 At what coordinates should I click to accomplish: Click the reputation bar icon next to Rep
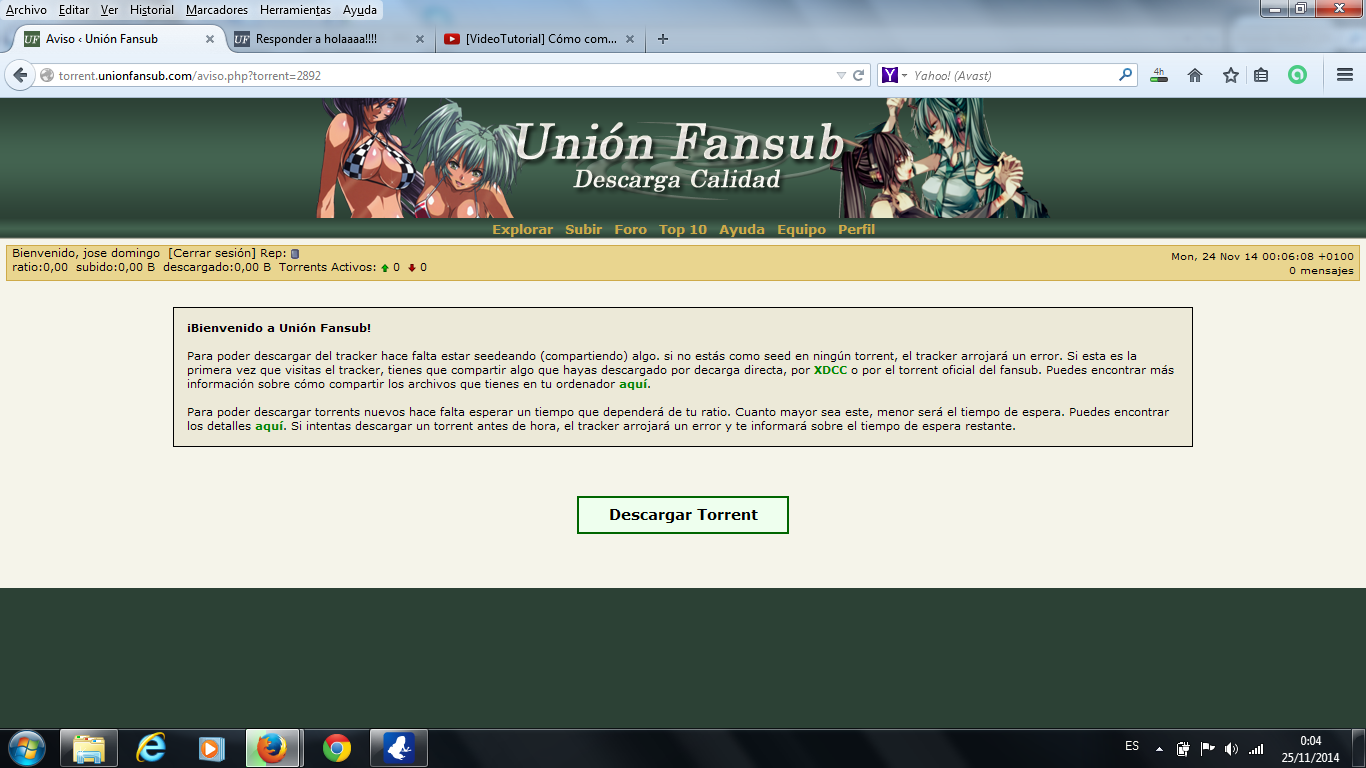(295, 254)
